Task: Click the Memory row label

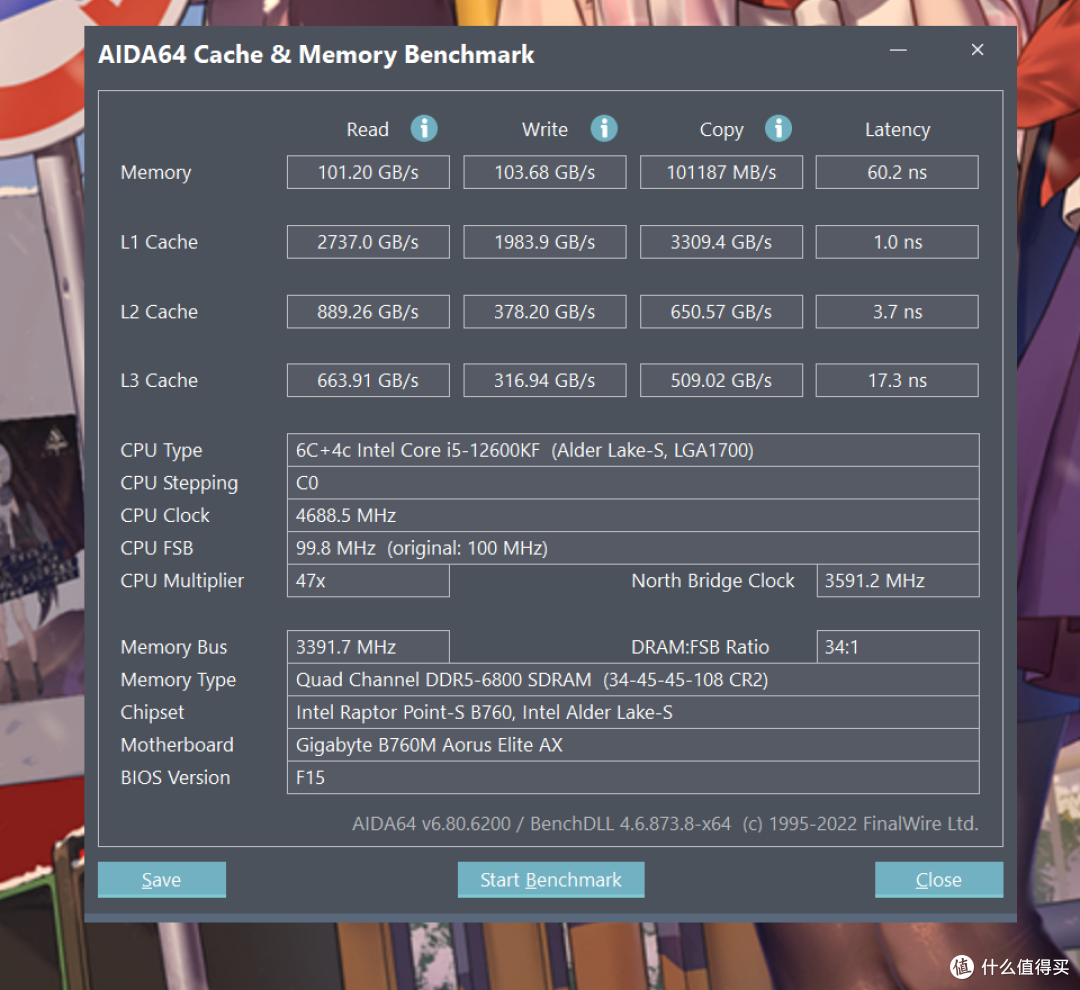Action: (x=156, y=173)
